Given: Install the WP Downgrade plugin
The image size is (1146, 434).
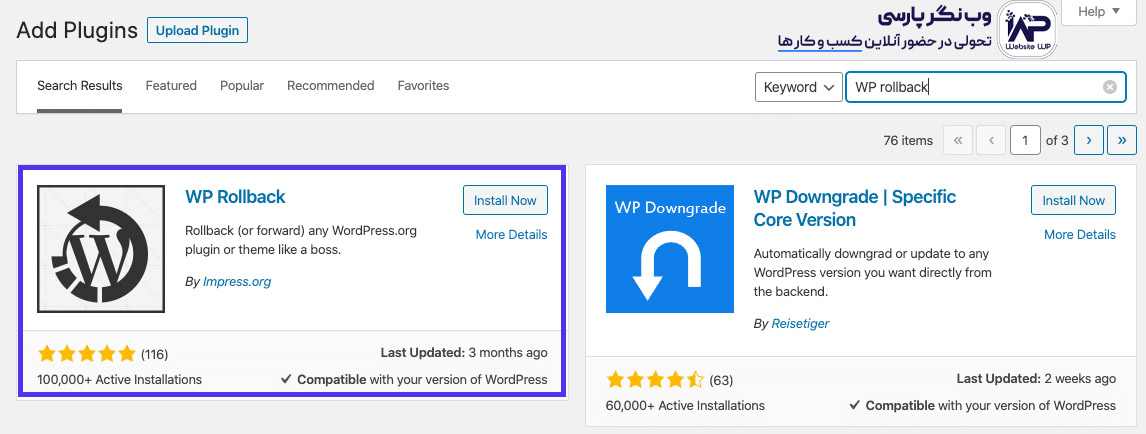Looking at the screenshot, I should [x=1073, y=200].
